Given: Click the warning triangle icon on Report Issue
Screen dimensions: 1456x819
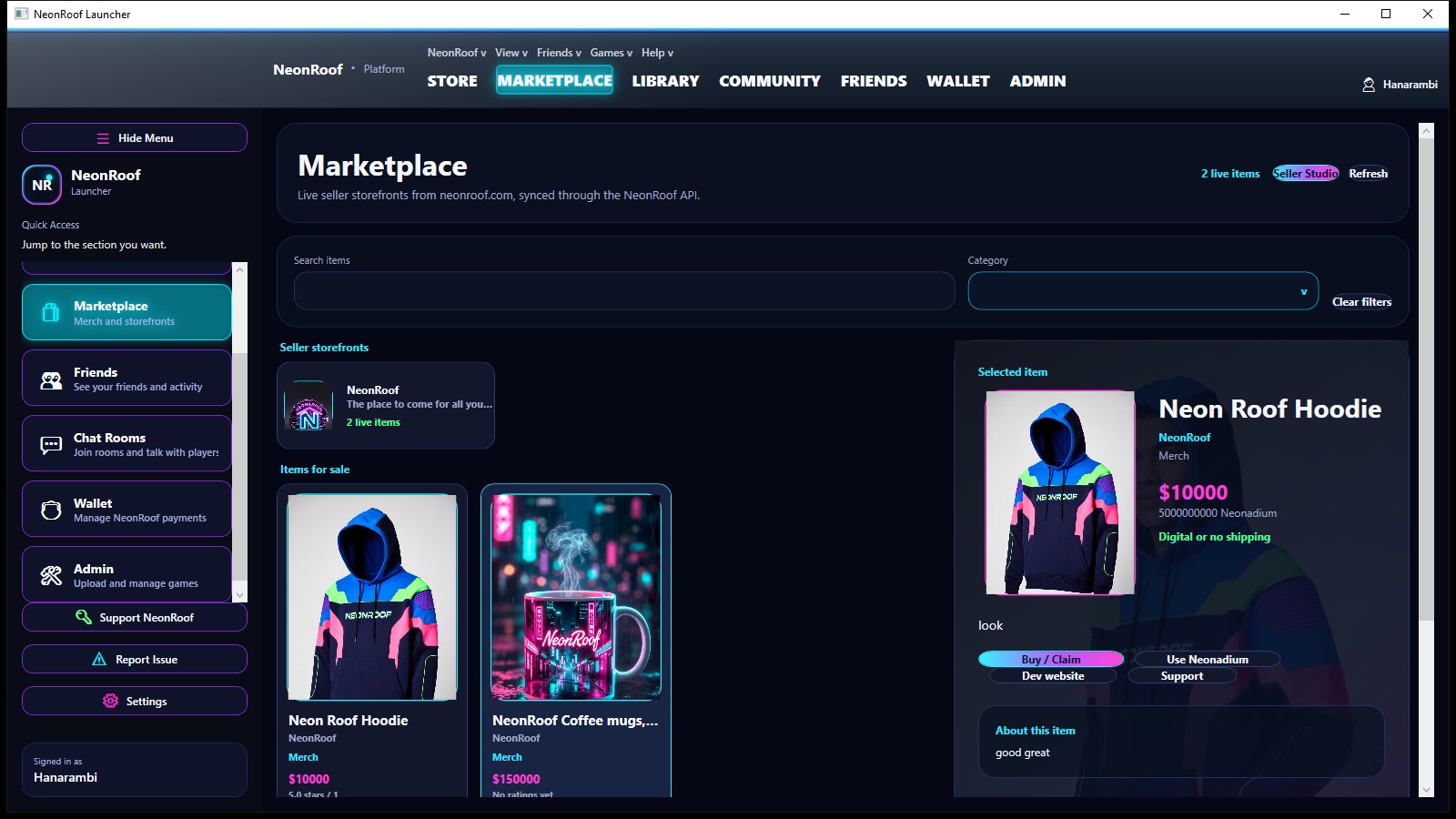Looking at the screenshot, I should point(99,659).
